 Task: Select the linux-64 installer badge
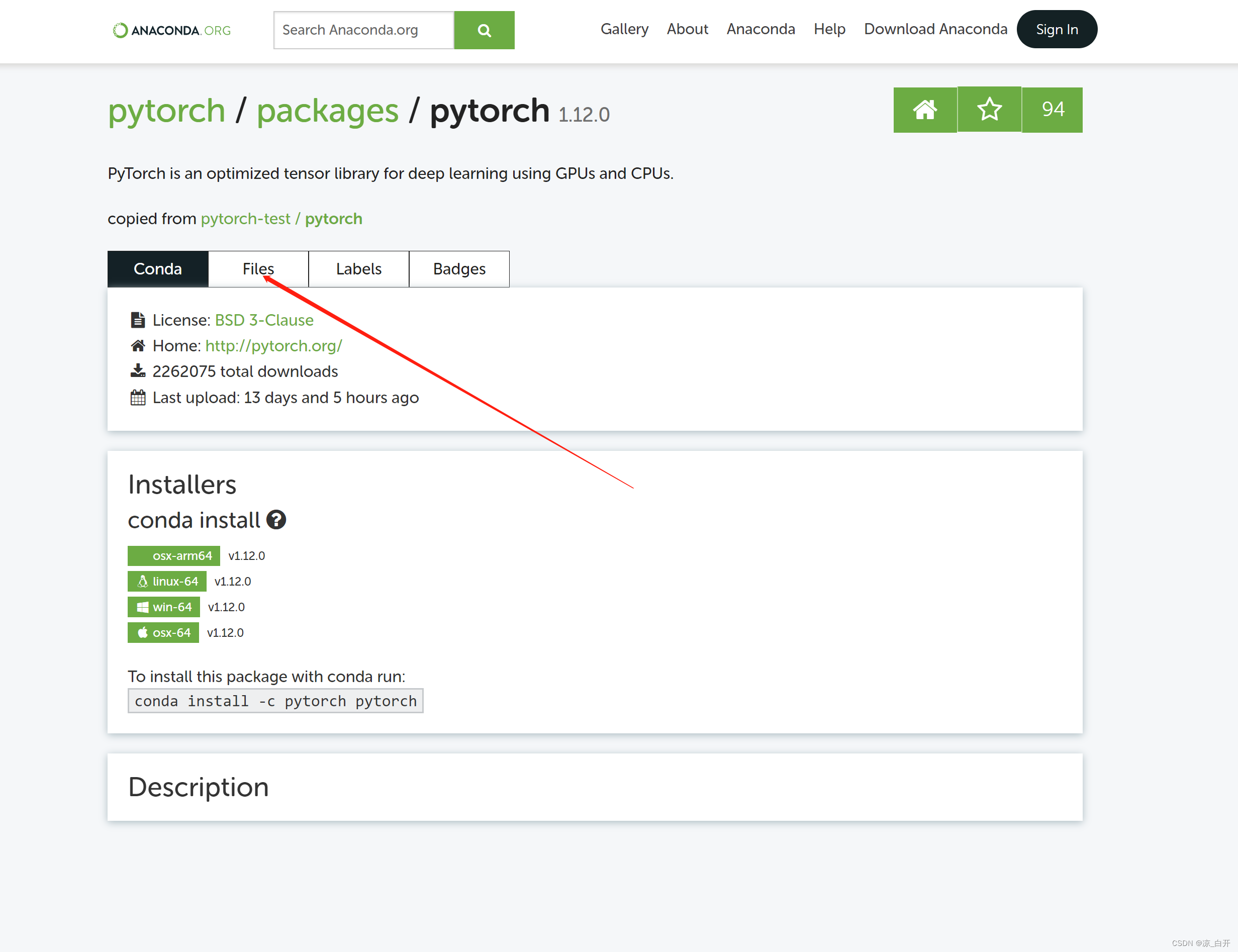pos(167,582)
